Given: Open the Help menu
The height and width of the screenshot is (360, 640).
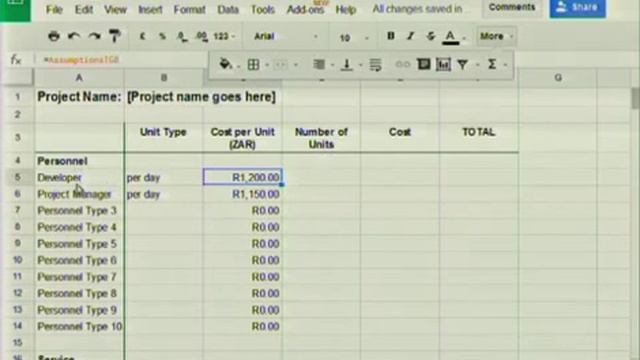Looking at the screenshot, I should (x=346, y=9).
